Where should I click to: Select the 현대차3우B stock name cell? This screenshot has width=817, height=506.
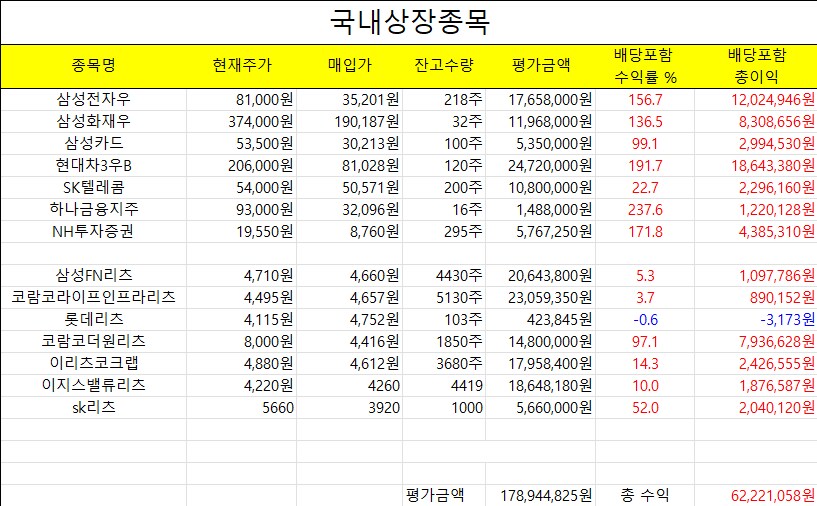94,166
